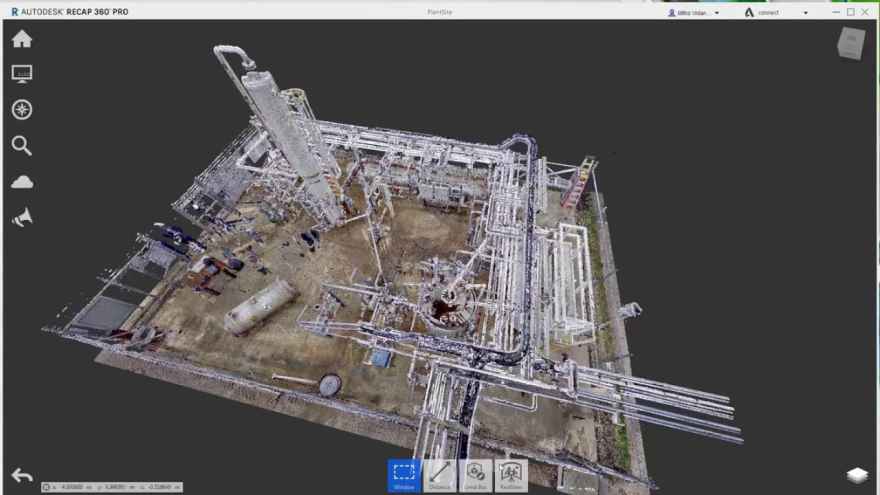Open the cloud icon in sidebar
This screenshot has height=495, width=880.
(22, 182)
